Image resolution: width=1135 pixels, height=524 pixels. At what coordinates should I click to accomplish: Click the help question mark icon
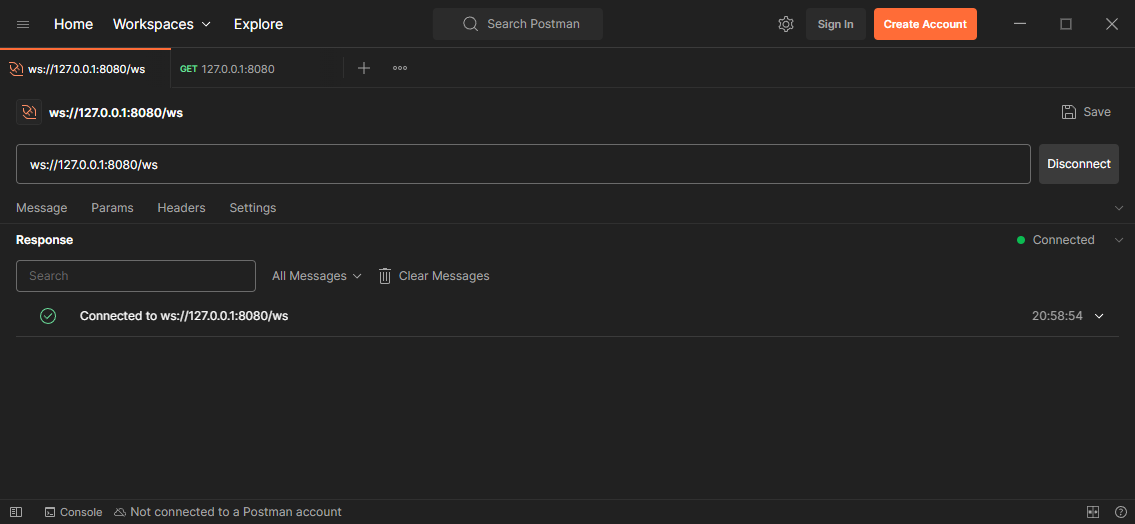1121,512
